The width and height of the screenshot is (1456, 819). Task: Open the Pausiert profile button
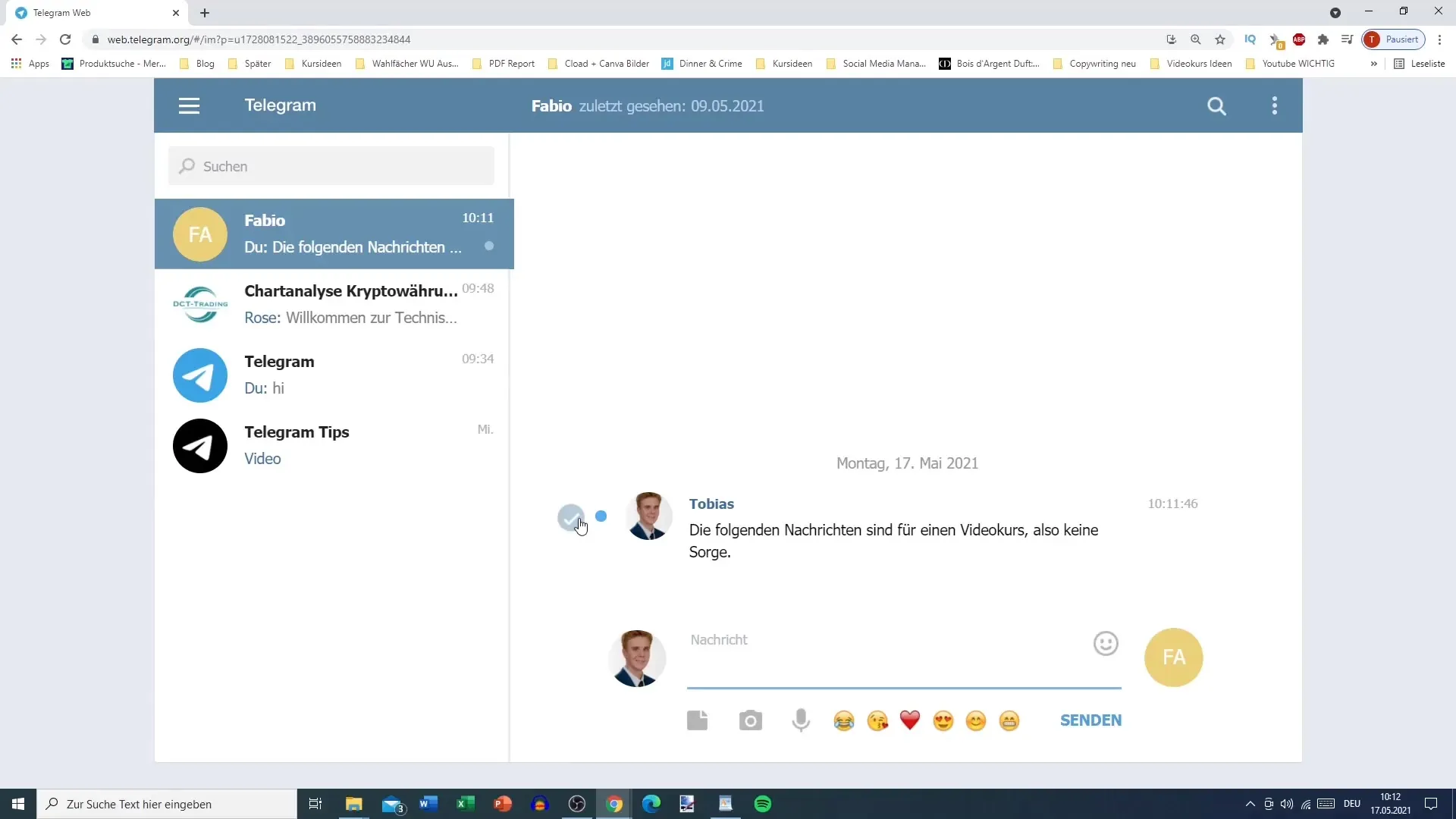click(x=1394, y=39)
